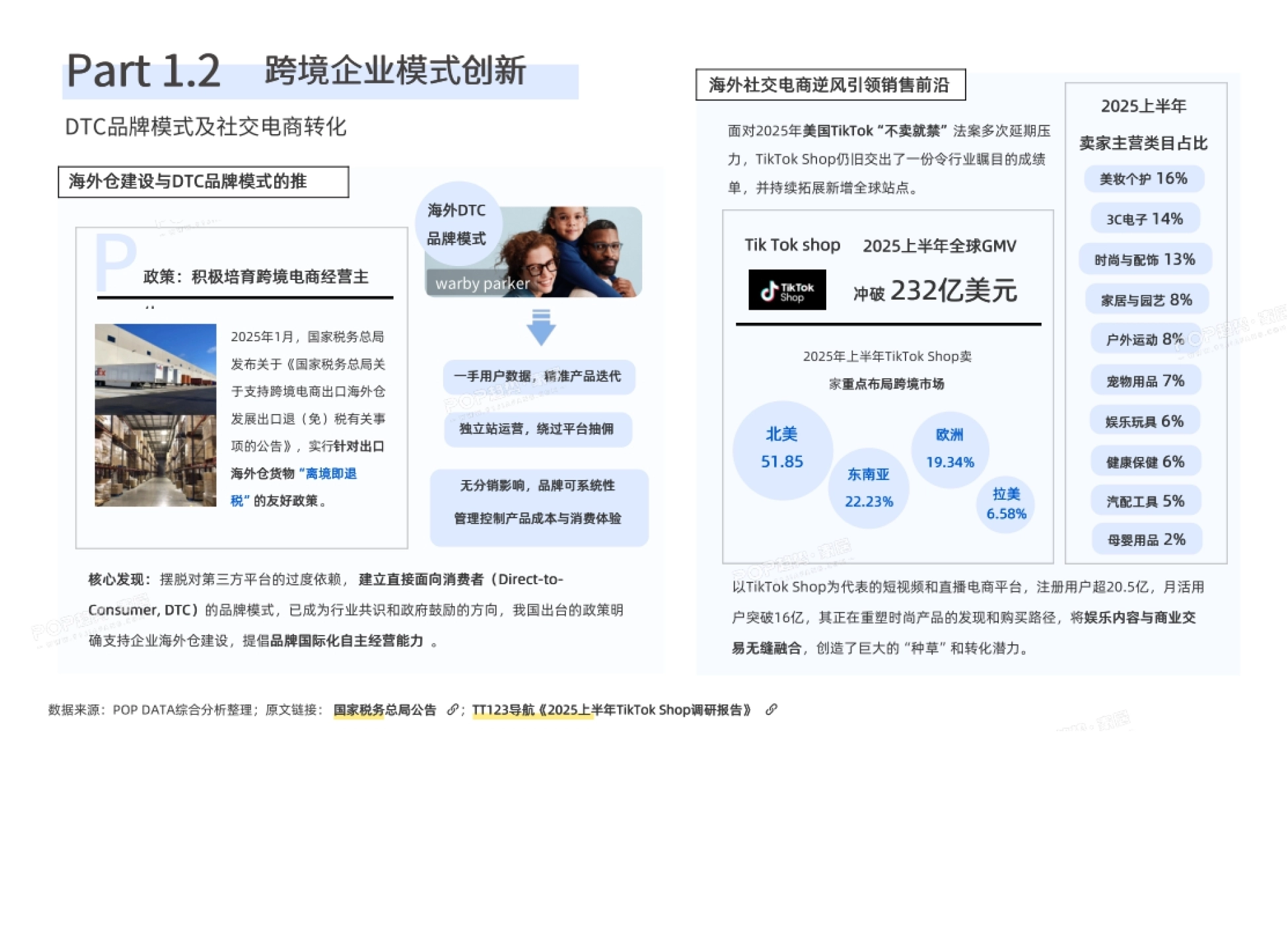Click the 东南亚 22.23% bubble

click(869, 488)
